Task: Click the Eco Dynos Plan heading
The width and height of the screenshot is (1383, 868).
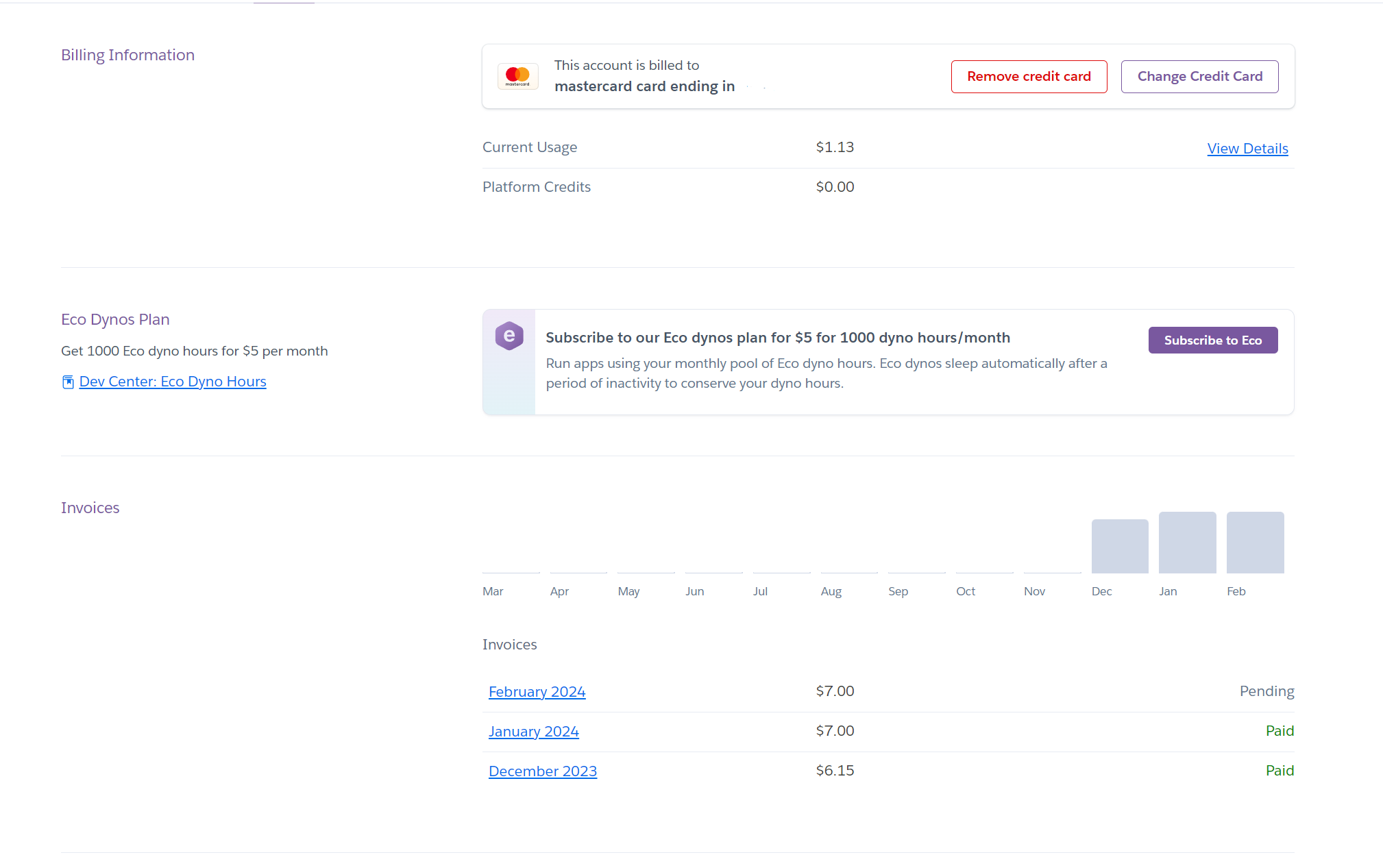Action: tap(115, 319)
